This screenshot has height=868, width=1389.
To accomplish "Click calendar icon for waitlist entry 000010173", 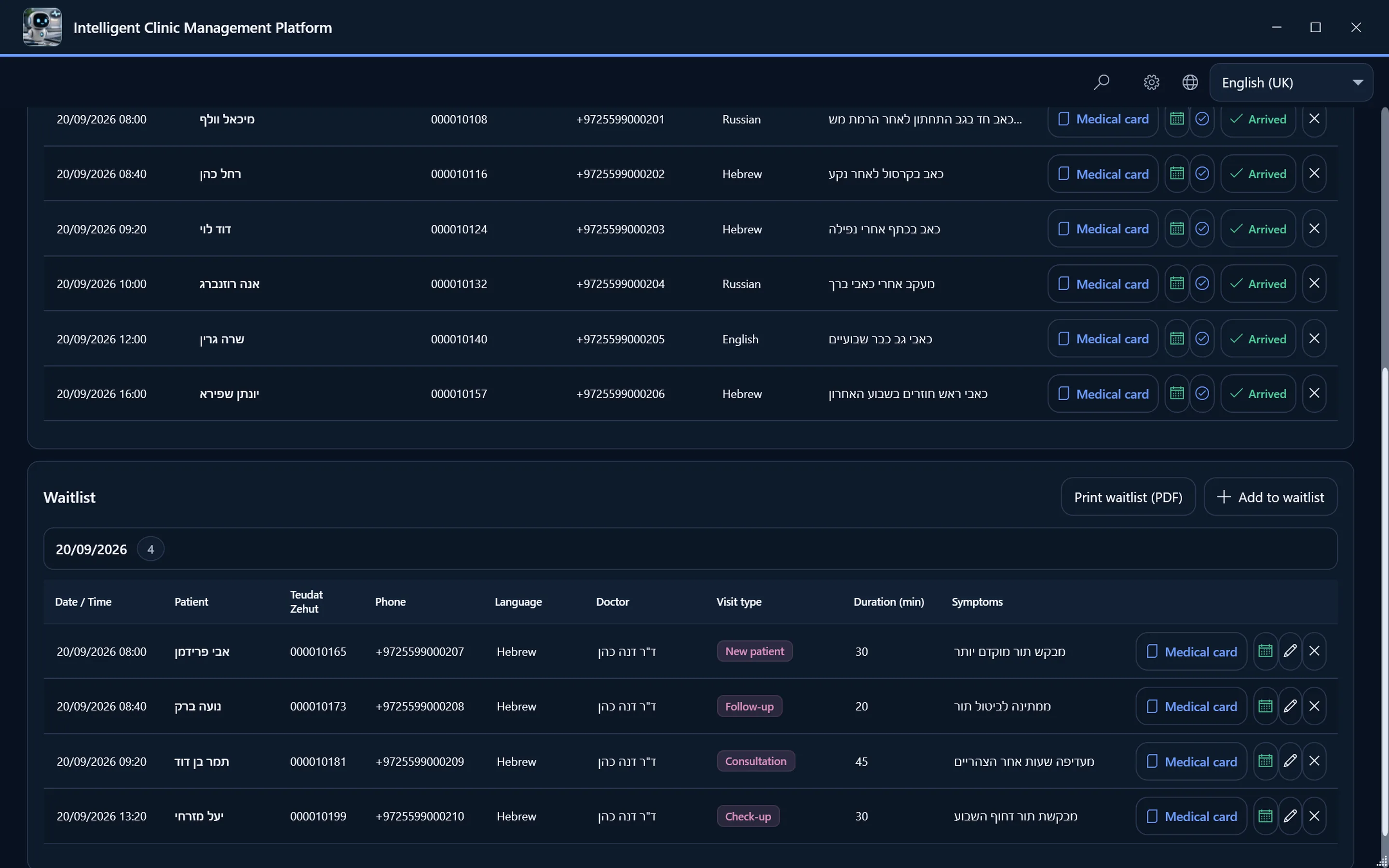I will 1265,706.
